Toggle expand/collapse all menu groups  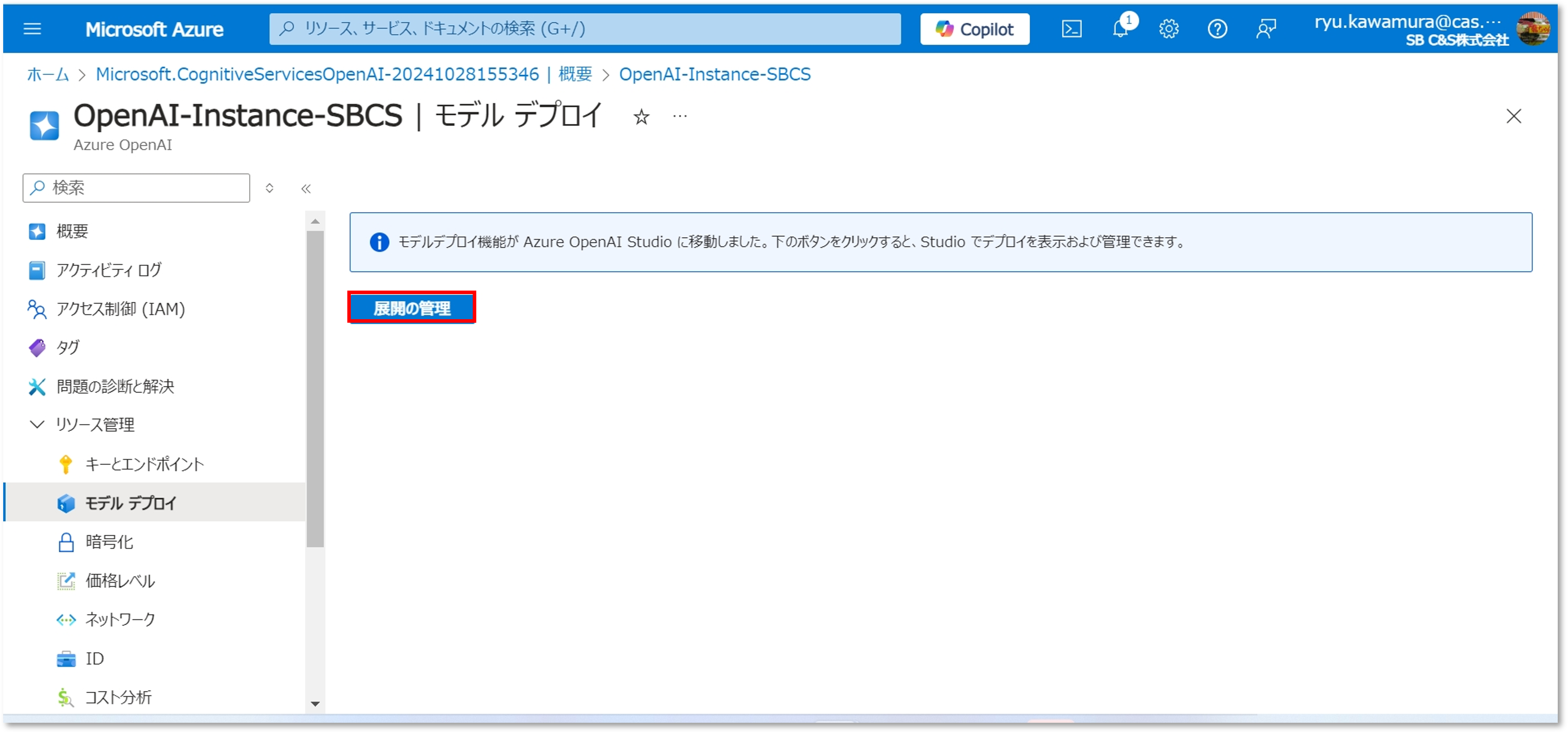point(270,188)
